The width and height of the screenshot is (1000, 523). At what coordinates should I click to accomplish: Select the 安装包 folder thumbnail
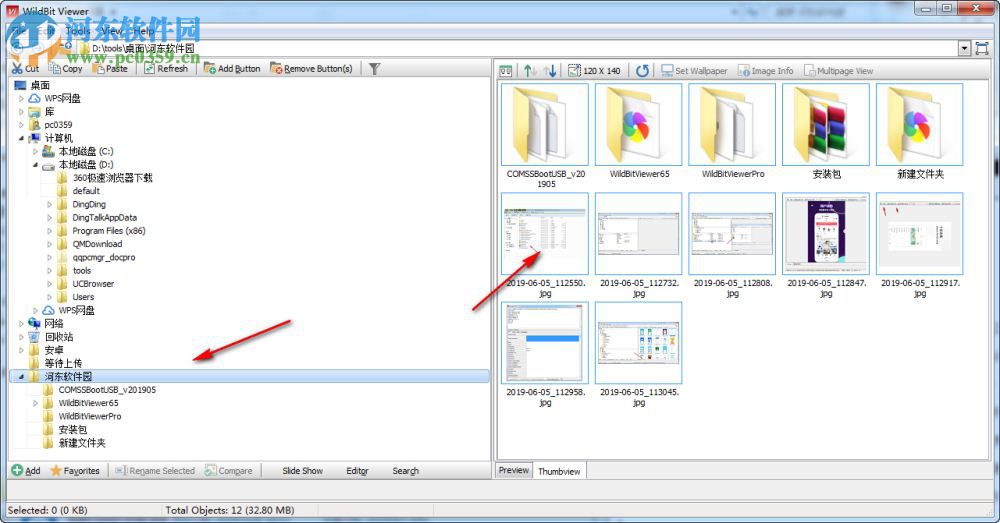pos(826,125)
